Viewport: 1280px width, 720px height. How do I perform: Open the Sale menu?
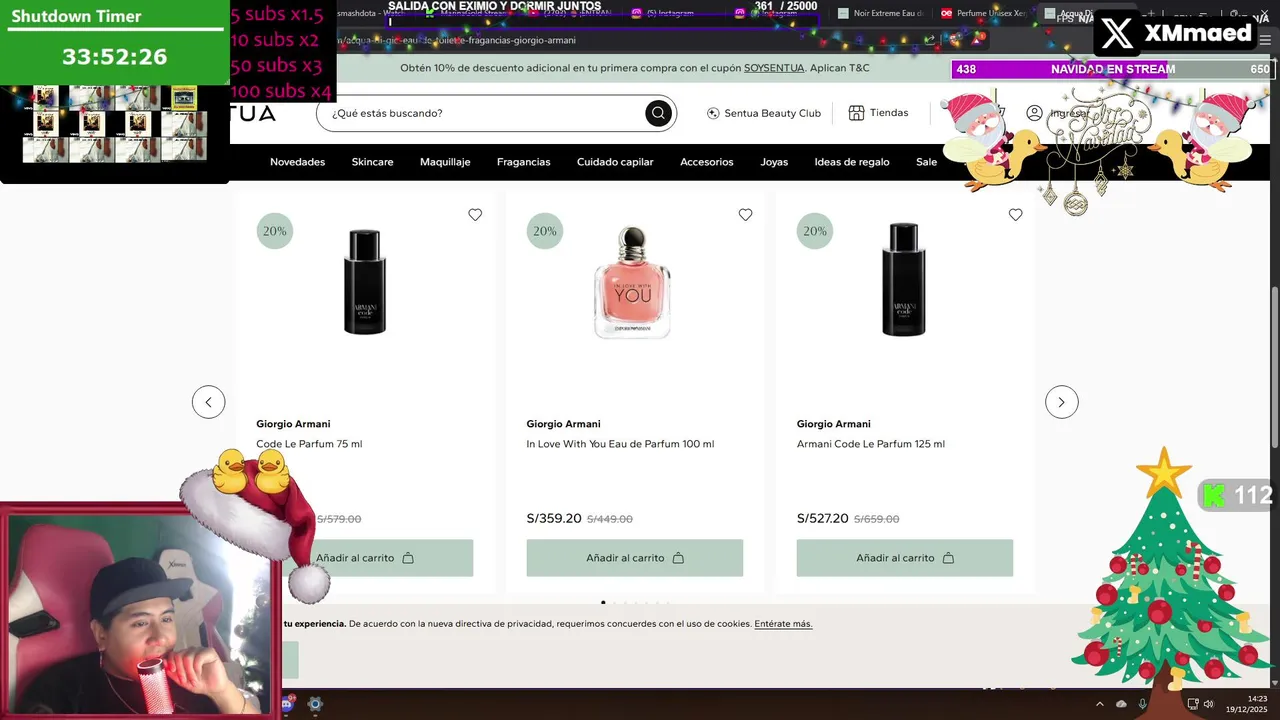click(x=927, y=162)
